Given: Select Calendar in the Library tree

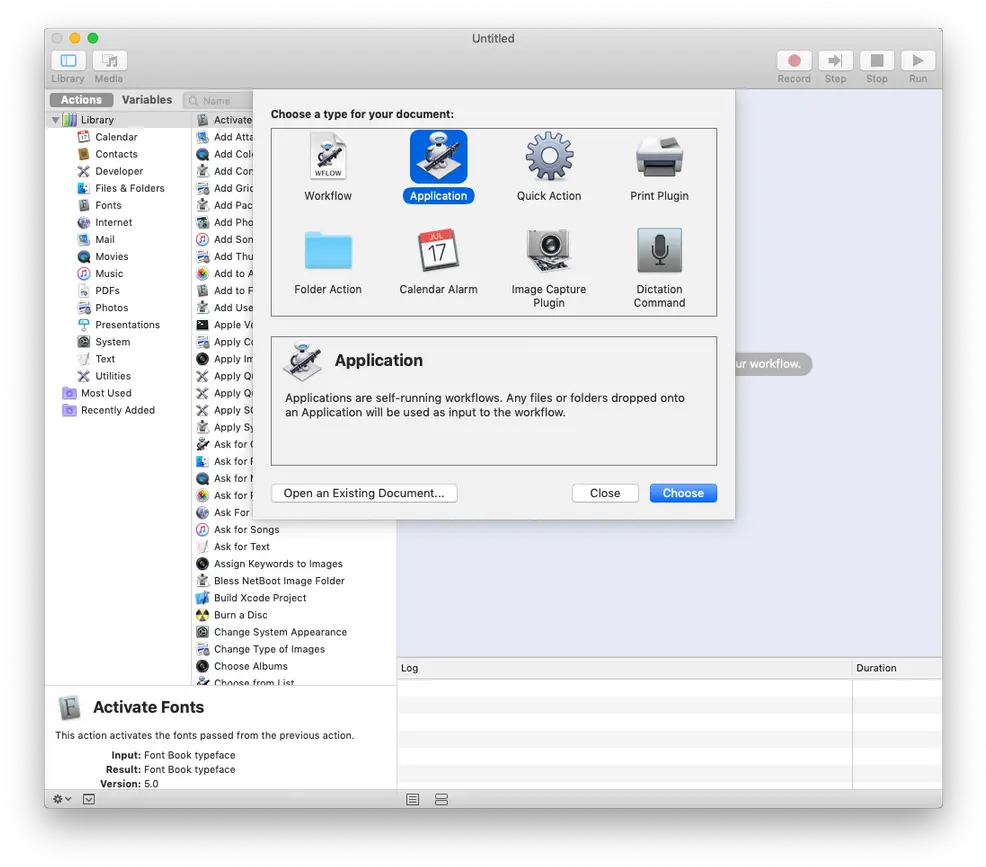Looking at the screenshot, I should (116, 136).
